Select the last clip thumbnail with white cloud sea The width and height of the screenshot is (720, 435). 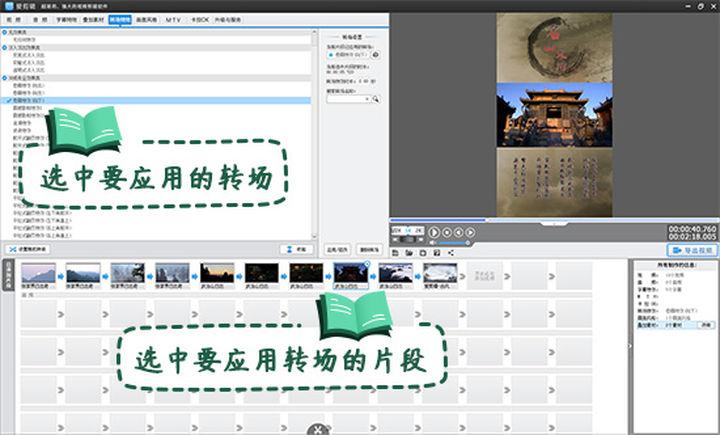coord(440,273)
